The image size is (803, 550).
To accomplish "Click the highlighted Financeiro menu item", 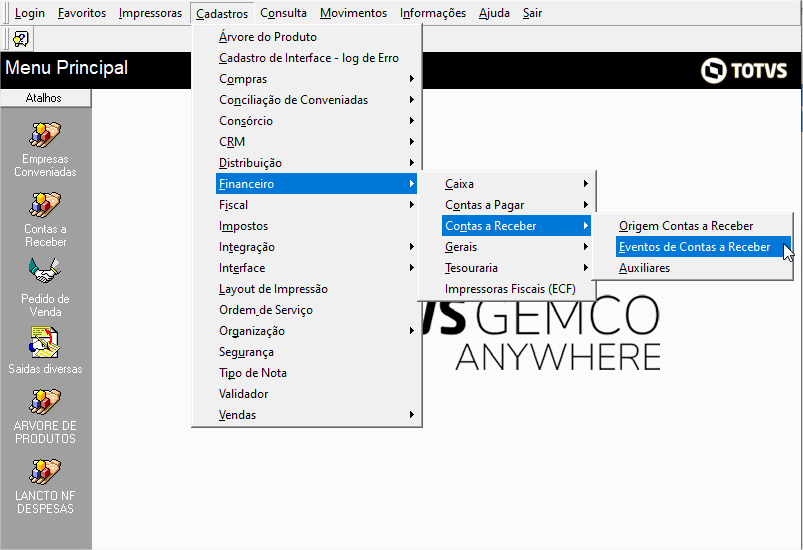I will click(x=316, y=184).
